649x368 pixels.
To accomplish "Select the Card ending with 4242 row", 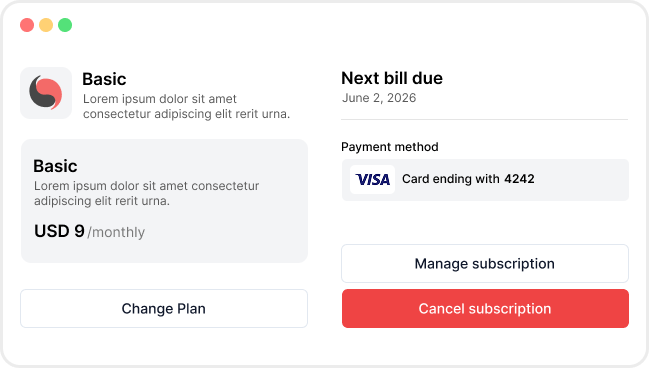I will 485,180.
